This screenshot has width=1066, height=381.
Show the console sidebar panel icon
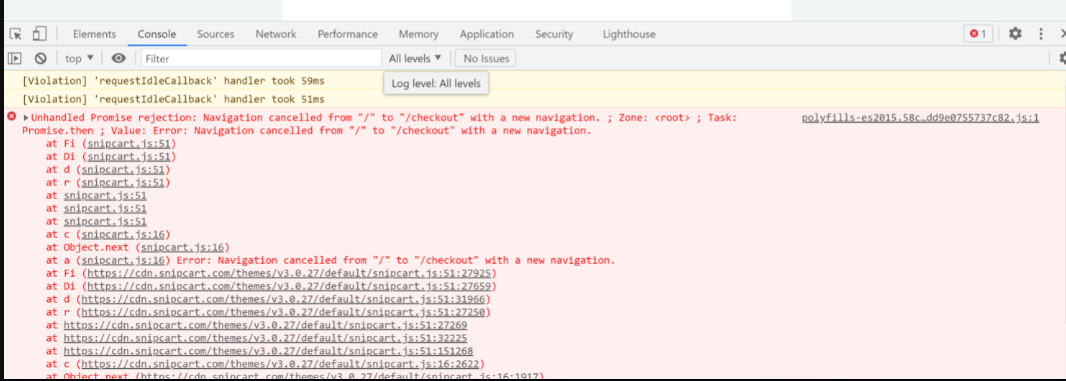[x=14, y=59]
